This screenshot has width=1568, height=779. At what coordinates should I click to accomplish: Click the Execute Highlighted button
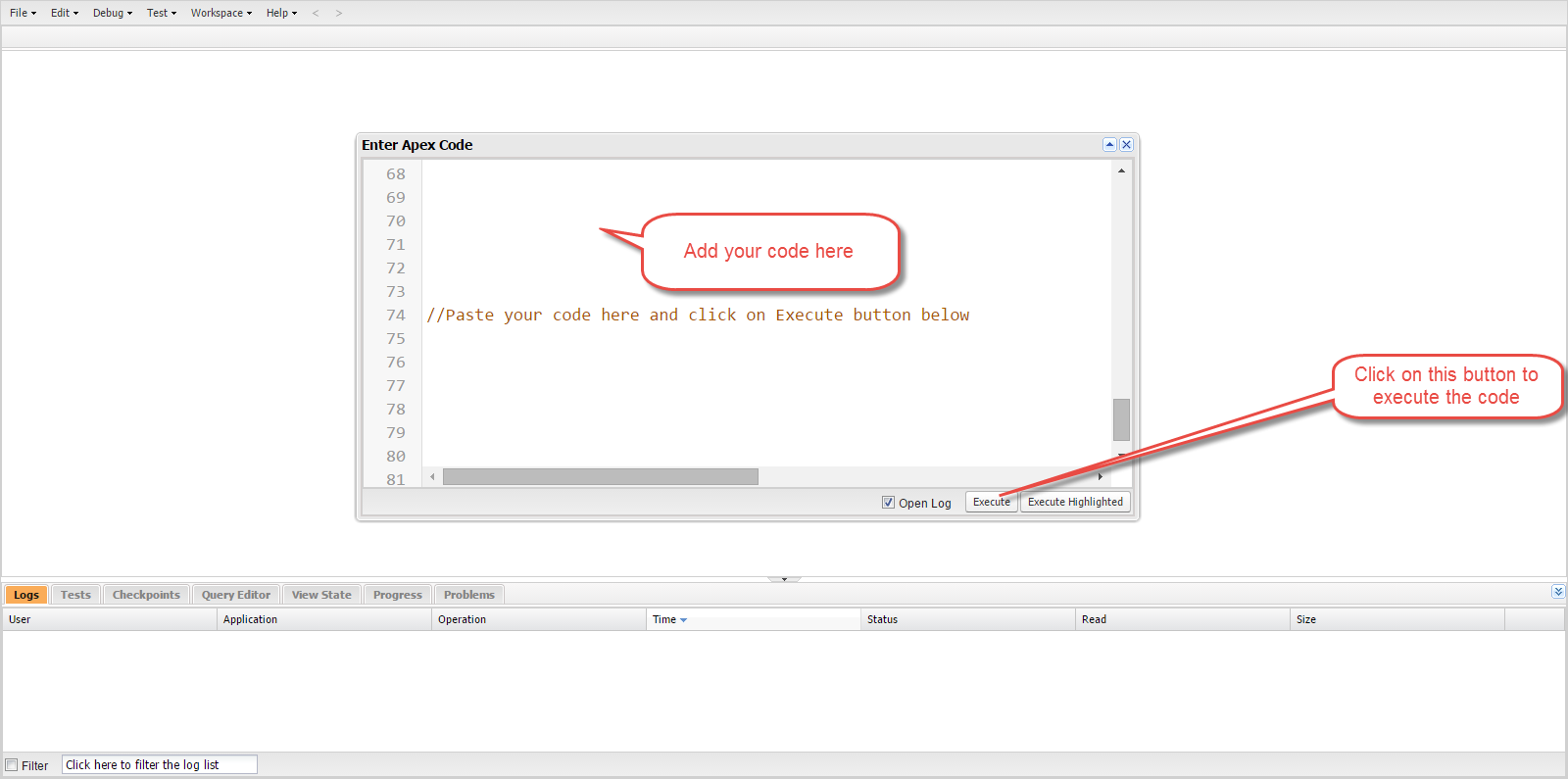coord(1075,502)
